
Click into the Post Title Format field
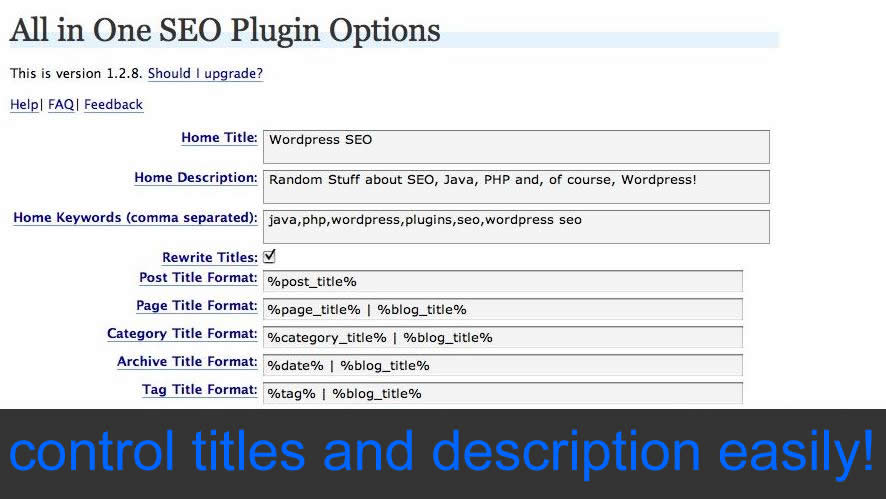coord(502,282)
